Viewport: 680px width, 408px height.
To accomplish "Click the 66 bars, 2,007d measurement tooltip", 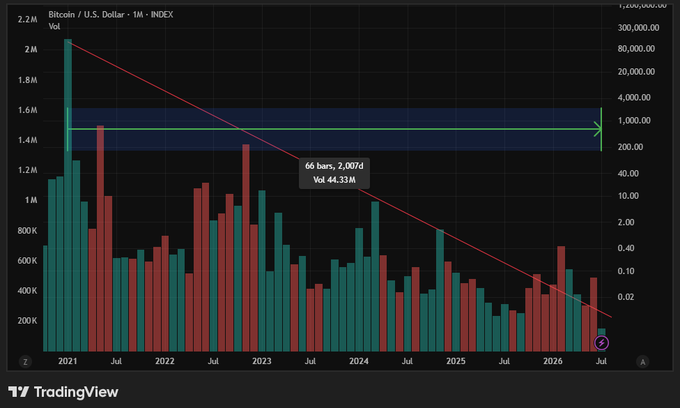I will [334, 173].
